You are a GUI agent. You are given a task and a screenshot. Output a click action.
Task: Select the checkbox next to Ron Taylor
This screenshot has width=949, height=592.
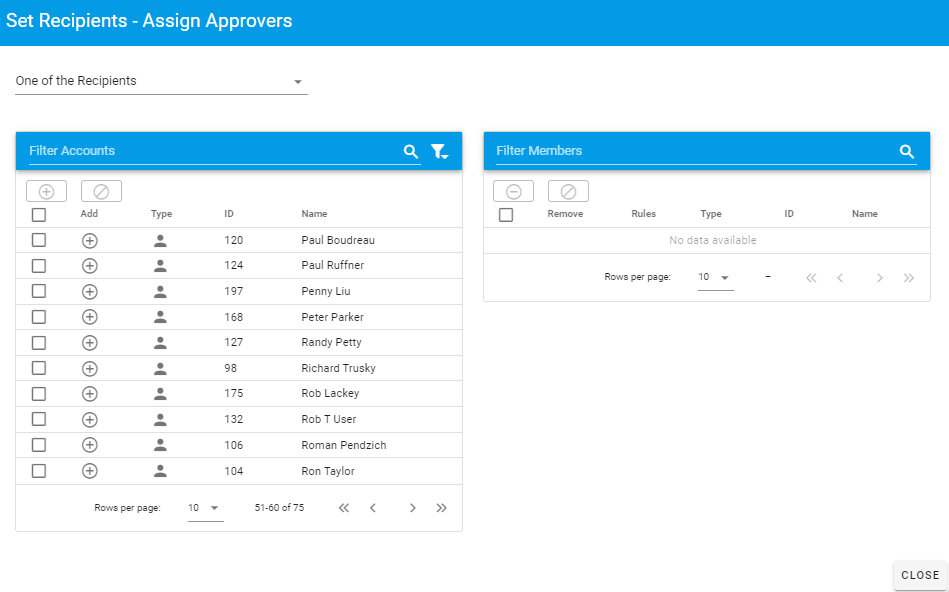coord(39,471)
